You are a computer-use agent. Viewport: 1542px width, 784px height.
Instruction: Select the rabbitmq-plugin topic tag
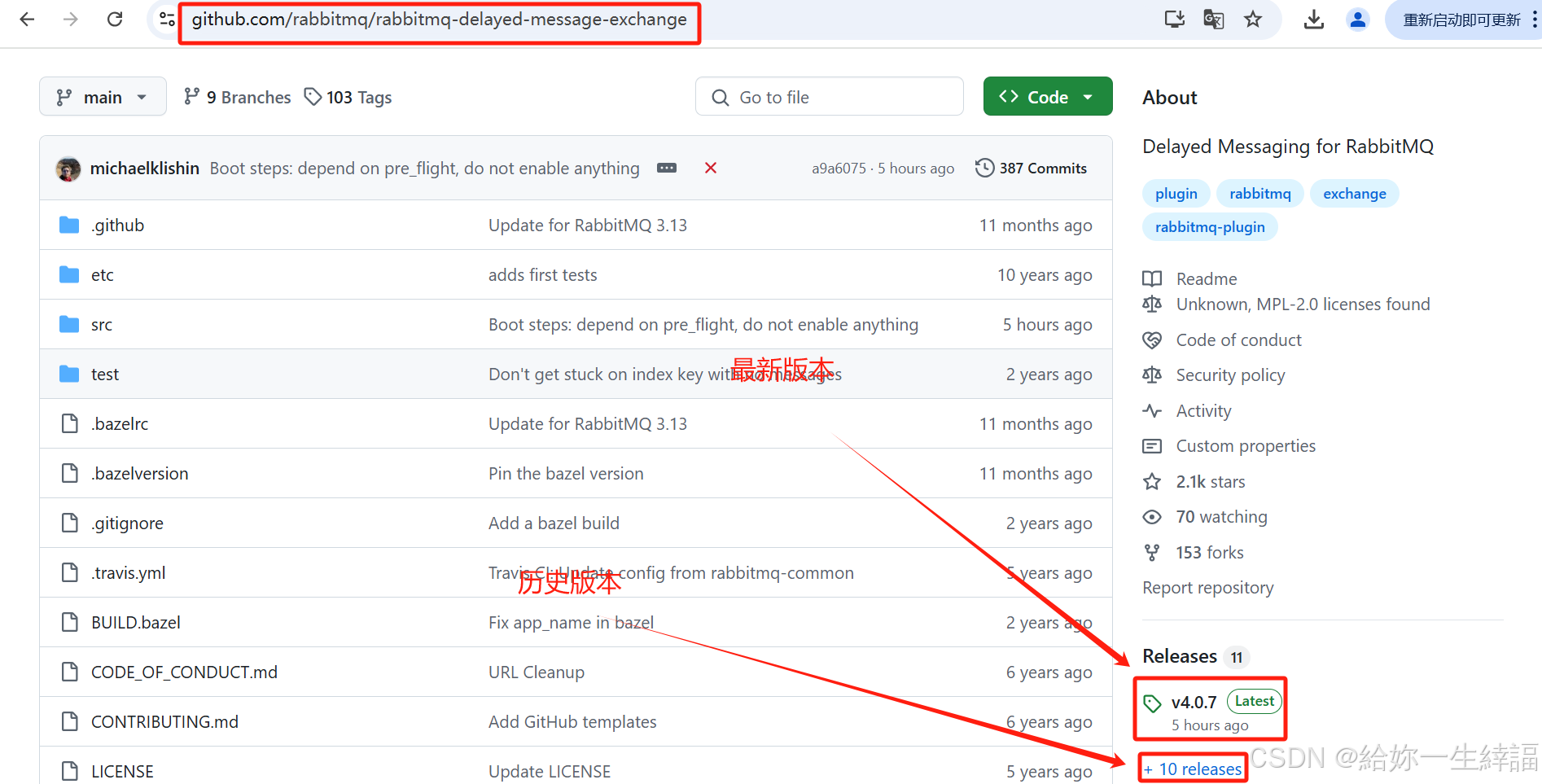1210,227
